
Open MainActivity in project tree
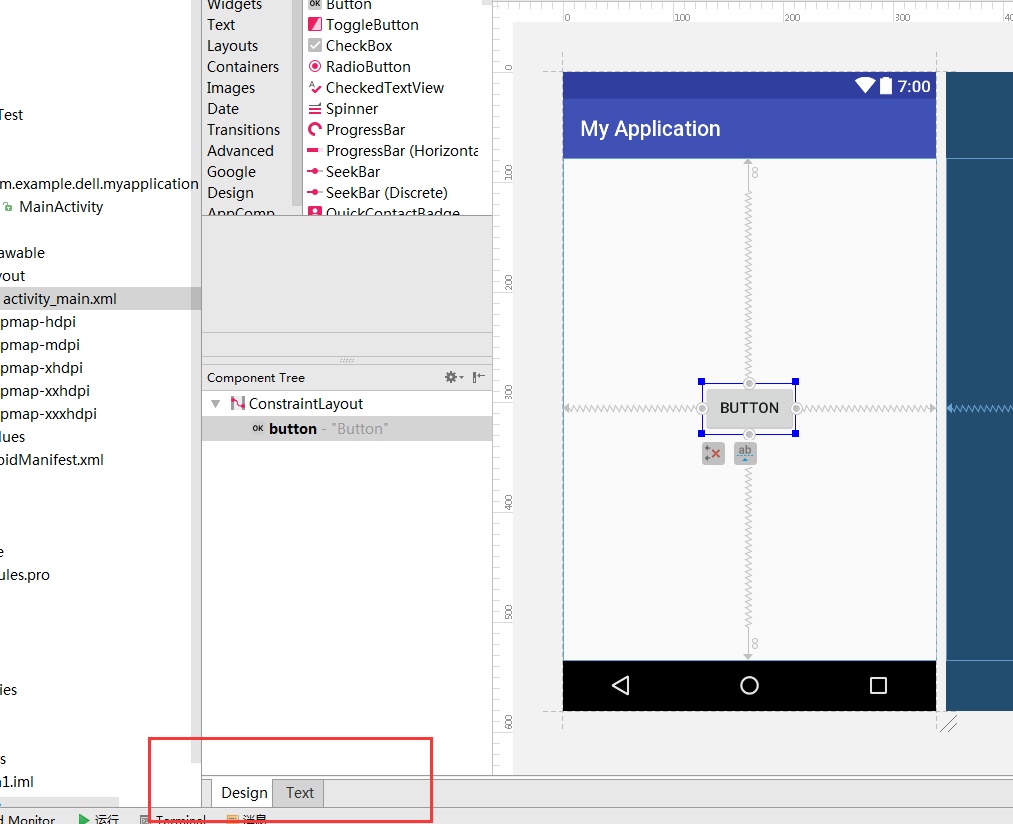tap(61, 207)
